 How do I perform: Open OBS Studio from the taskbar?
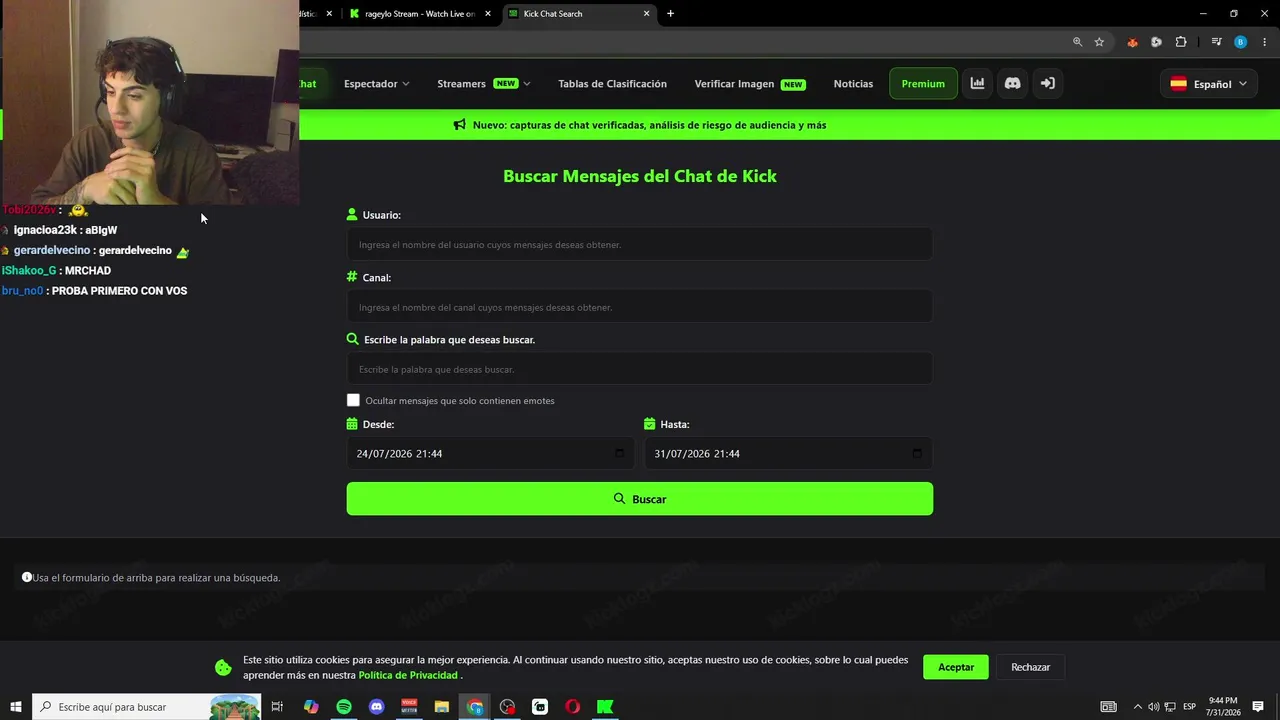507,707
